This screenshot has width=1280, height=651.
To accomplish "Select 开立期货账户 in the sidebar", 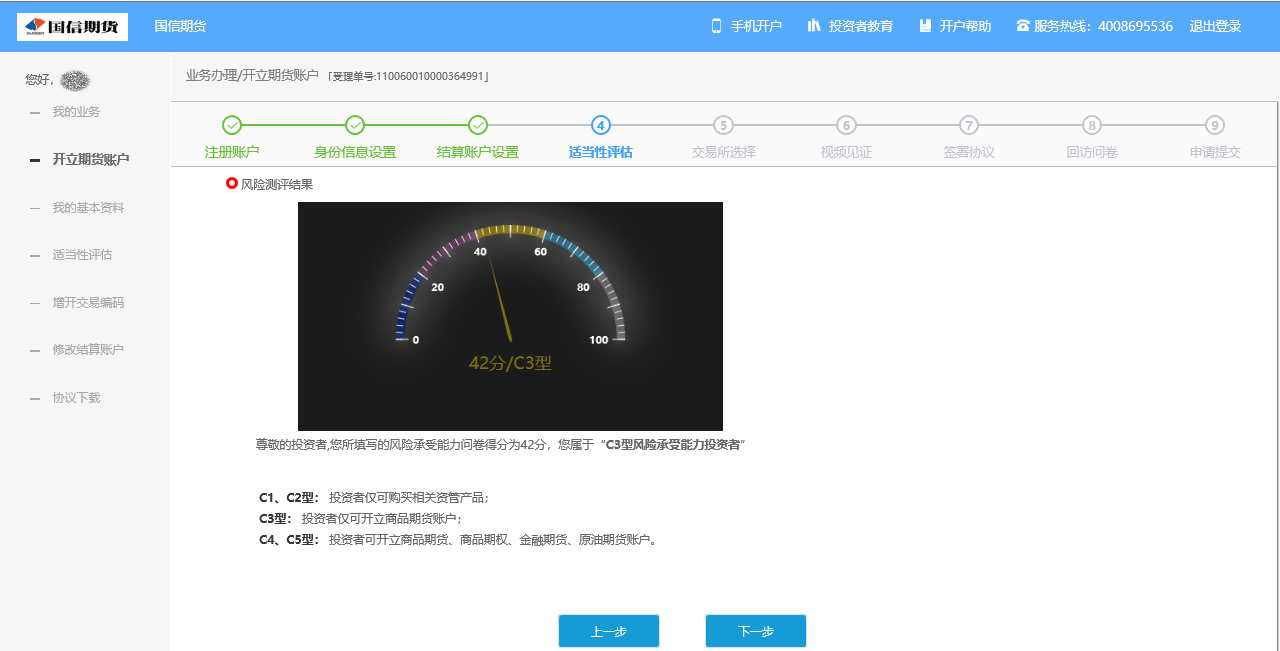I will coord(90,160).
